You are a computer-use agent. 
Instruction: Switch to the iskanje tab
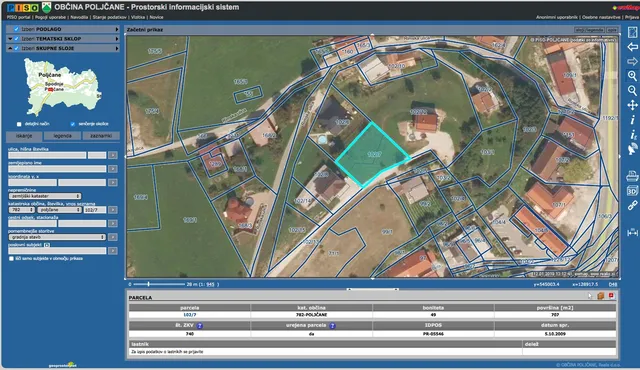[24, 136]
